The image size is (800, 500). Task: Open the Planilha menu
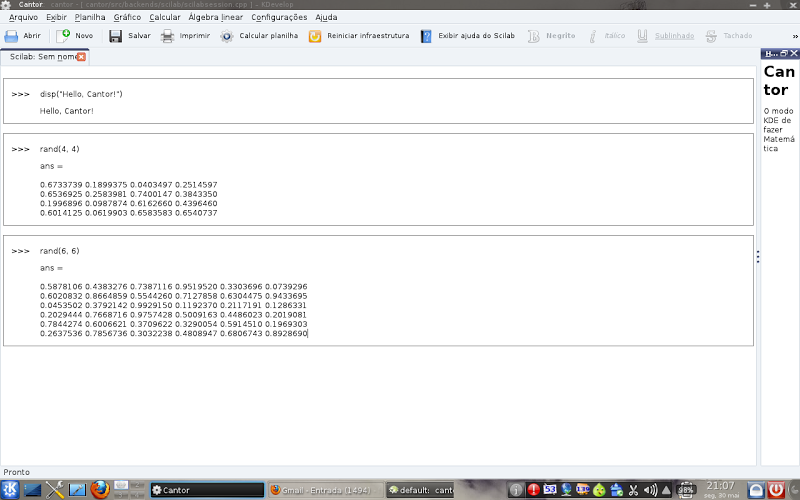click(90, 17)
